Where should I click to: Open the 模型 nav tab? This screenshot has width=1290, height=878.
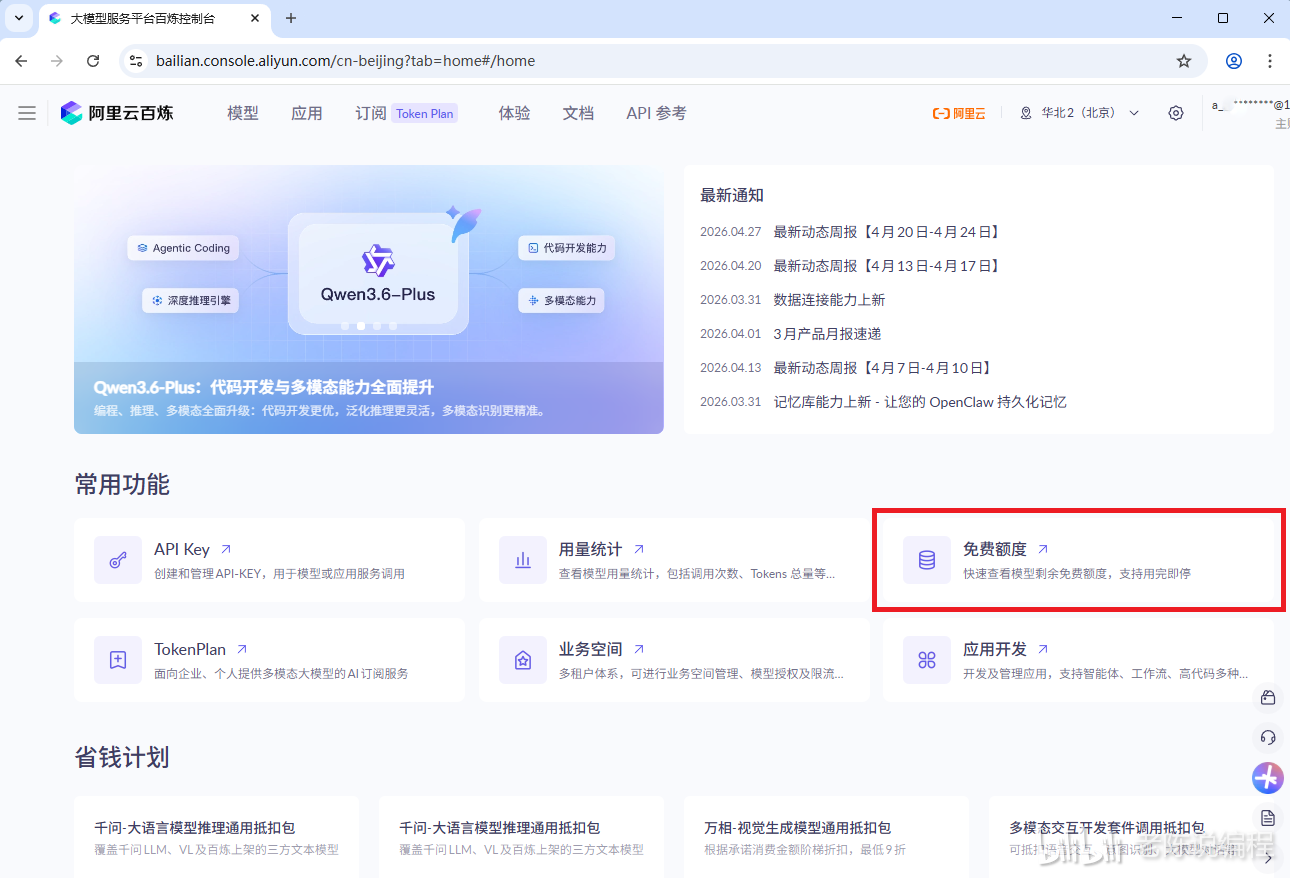(243, 113)
